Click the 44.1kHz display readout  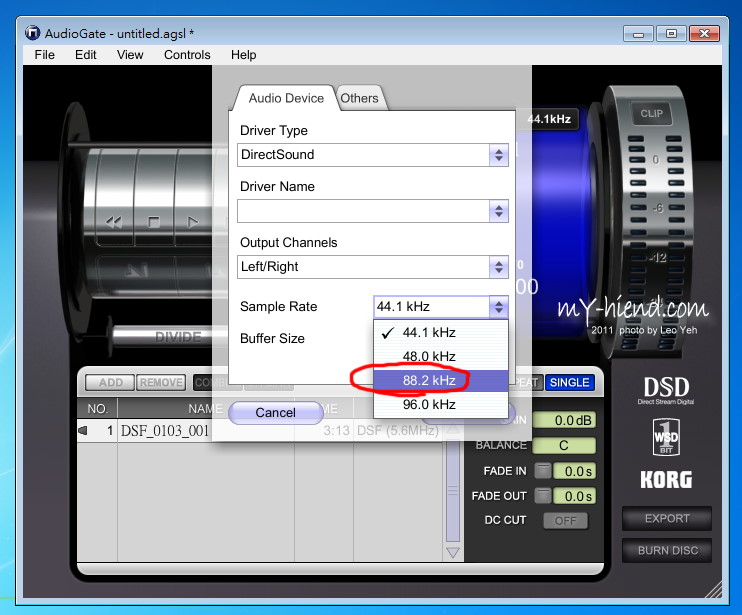(x=549, y=119)
